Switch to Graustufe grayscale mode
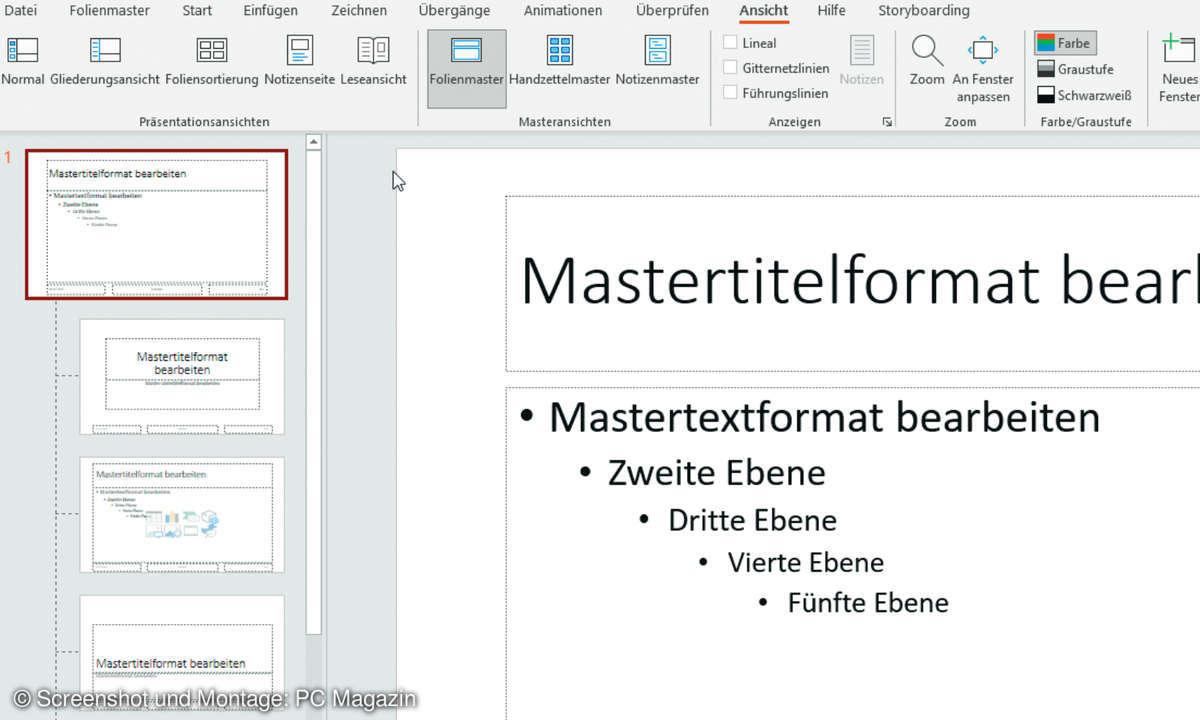Image resolution: width=1200 pixels, height=720 pixels. pyautogui.click(x=1075, y=69)
